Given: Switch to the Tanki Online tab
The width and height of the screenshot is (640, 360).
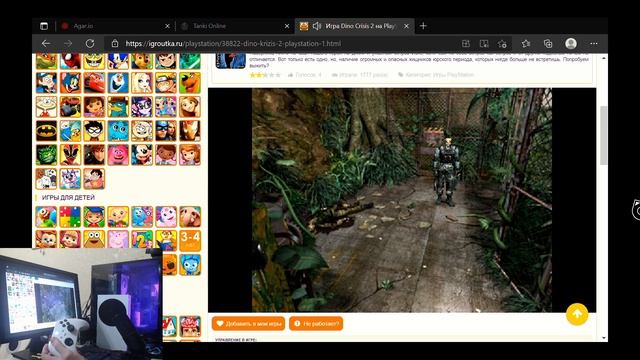Looking at the screenshot, I should 235,26.
